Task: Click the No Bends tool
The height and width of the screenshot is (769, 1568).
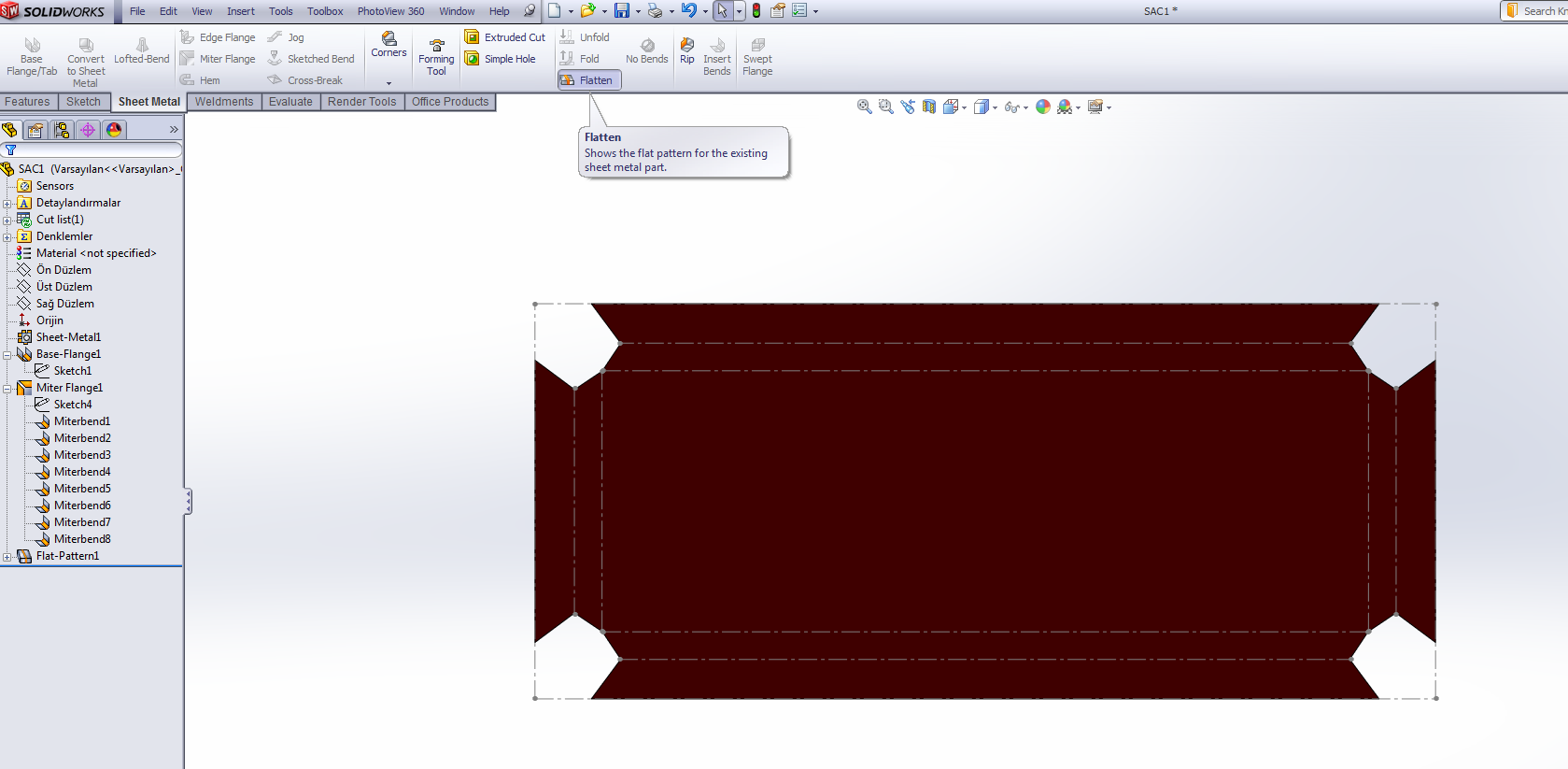Action: (647, 51)
